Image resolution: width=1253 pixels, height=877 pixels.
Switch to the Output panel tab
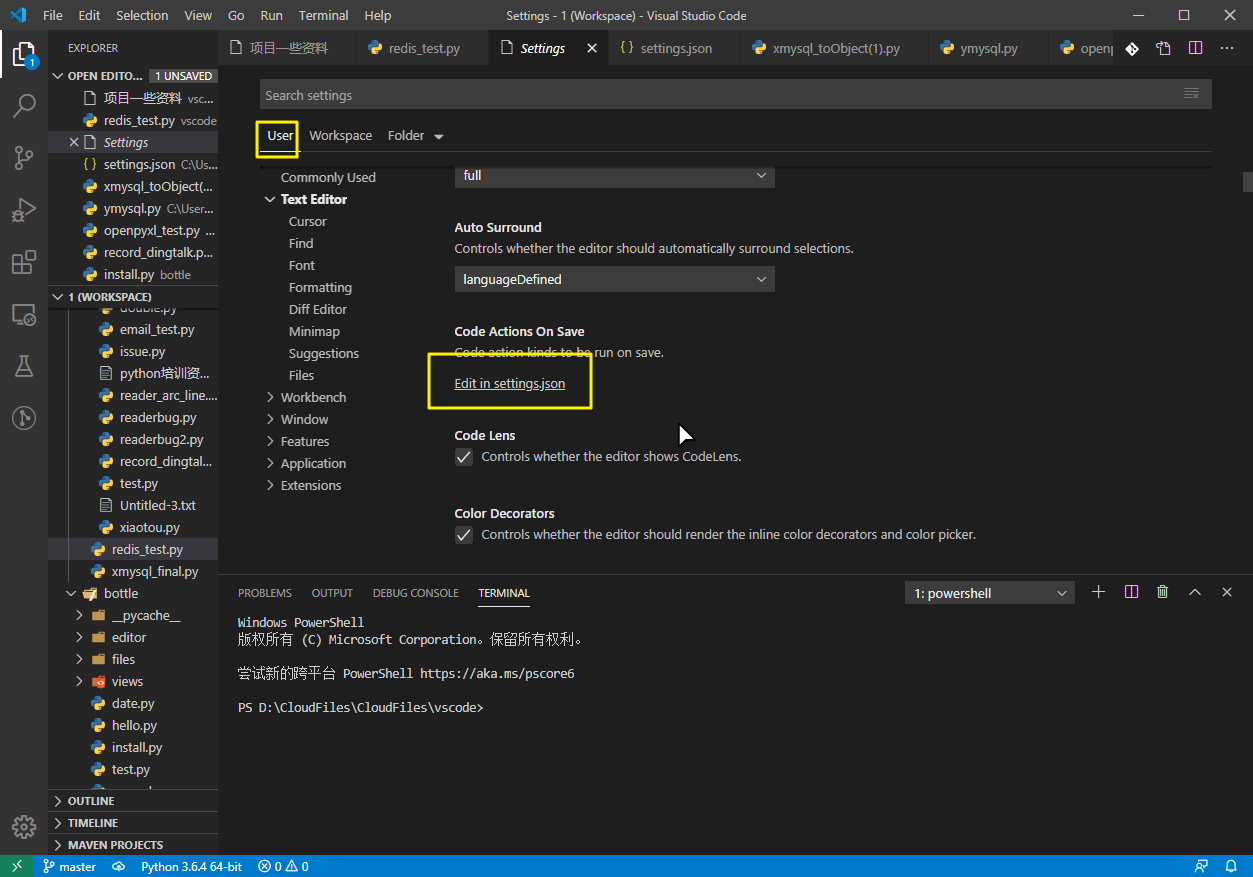(332, 593)
